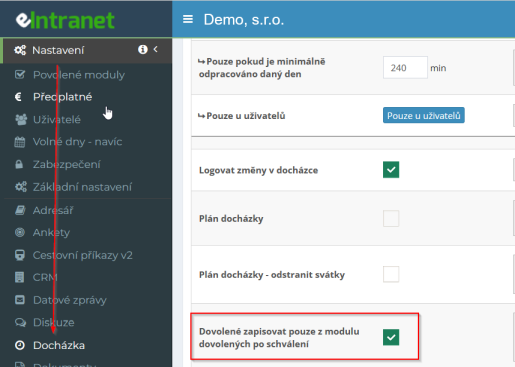515x367 pixels.
Task: Click the 'Plán docházky - odstranit svátky' label
Action: pyautogui.click(x=272, y=275)
